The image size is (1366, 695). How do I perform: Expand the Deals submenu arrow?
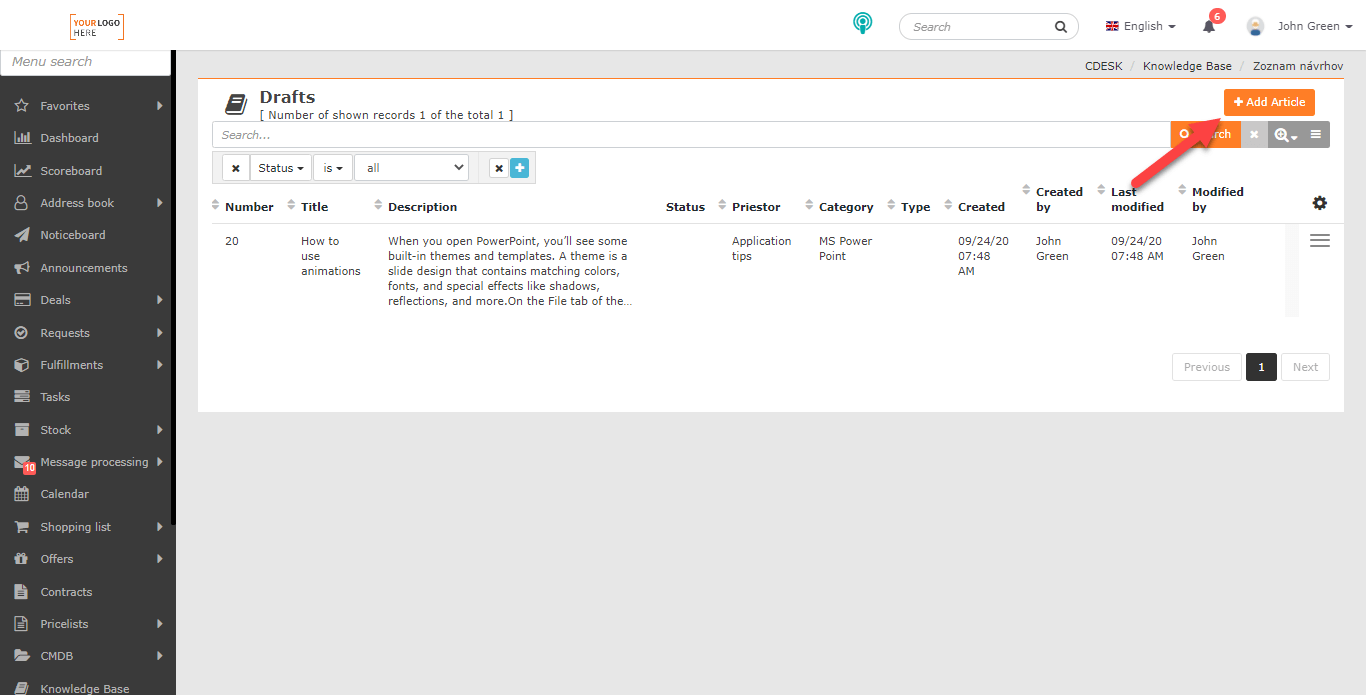click(x=160, y=300)
